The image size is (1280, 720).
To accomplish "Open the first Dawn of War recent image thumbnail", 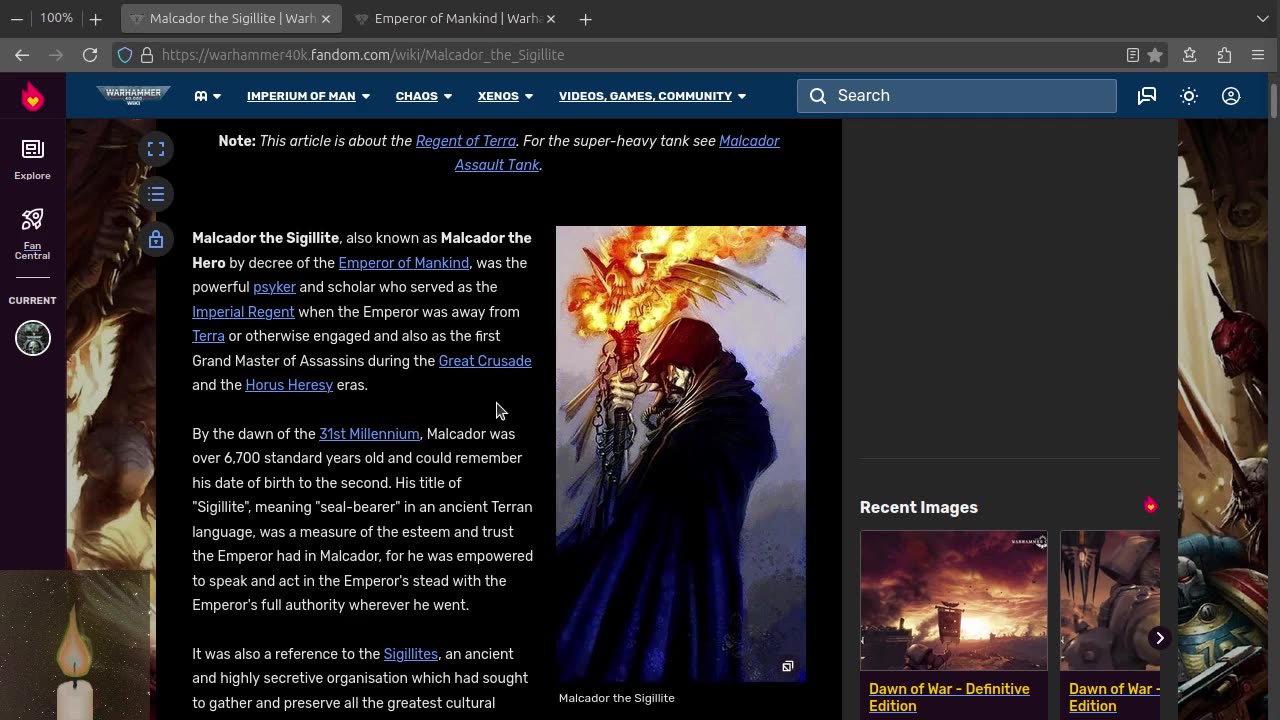I will (954, 600).
